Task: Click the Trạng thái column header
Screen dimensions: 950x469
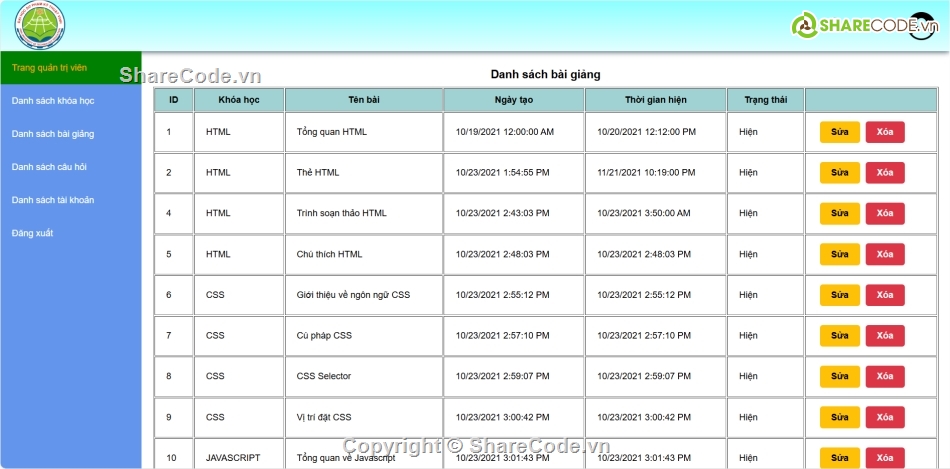Action: pyautogui.click(x=766, y=100)
